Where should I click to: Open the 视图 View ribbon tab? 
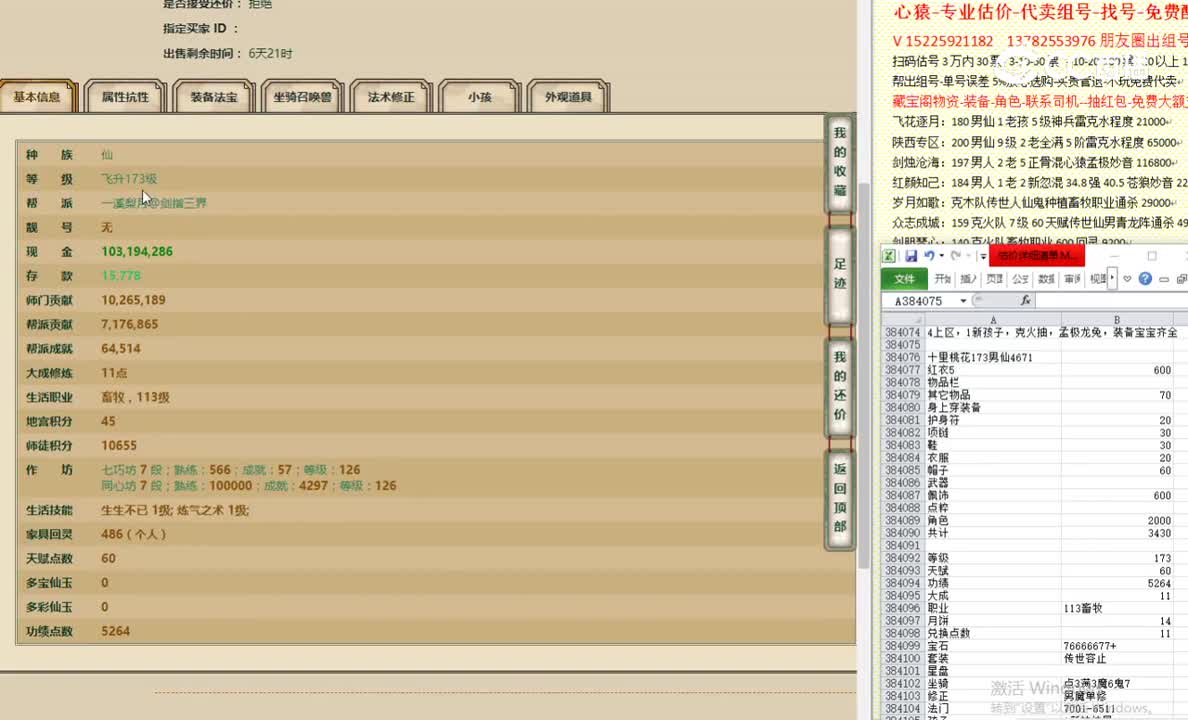coord(1097,279)
